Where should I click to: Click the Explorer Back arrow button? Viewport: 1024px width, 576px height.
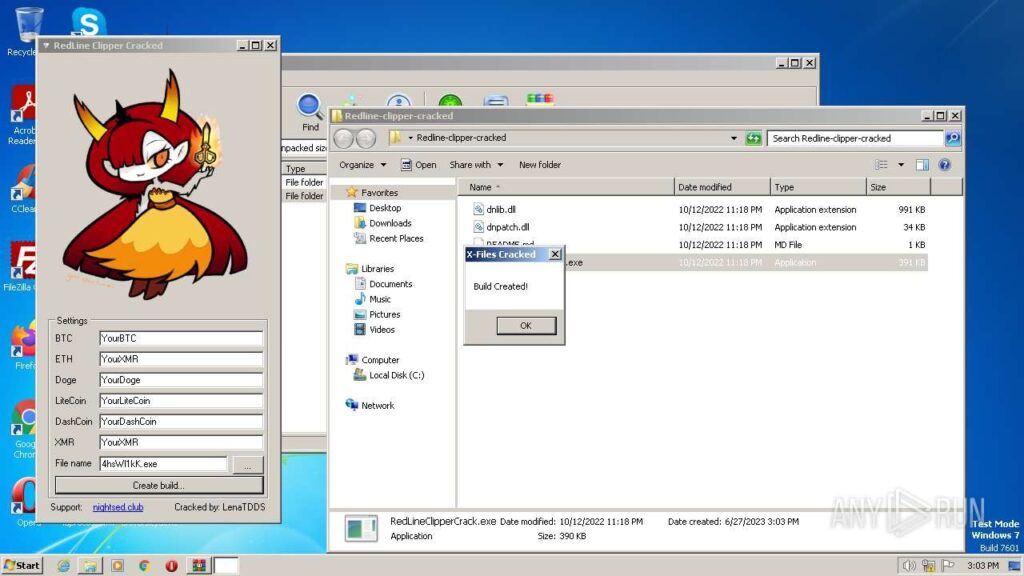[344, 138]
